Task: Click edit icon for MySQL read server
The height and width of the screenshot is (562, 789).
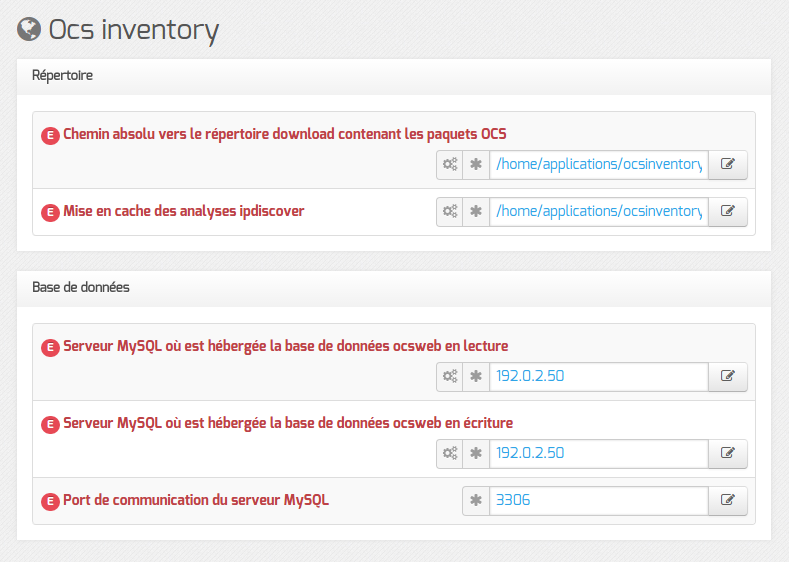Action: 728,376
